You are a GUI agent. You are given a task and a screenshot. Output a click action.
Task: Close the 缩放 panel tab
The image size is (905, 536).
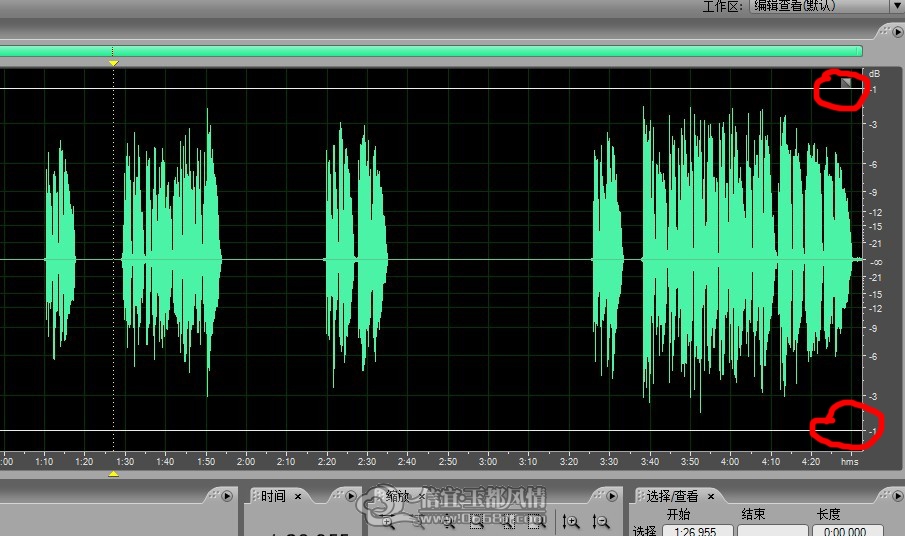tap(422, 496)
